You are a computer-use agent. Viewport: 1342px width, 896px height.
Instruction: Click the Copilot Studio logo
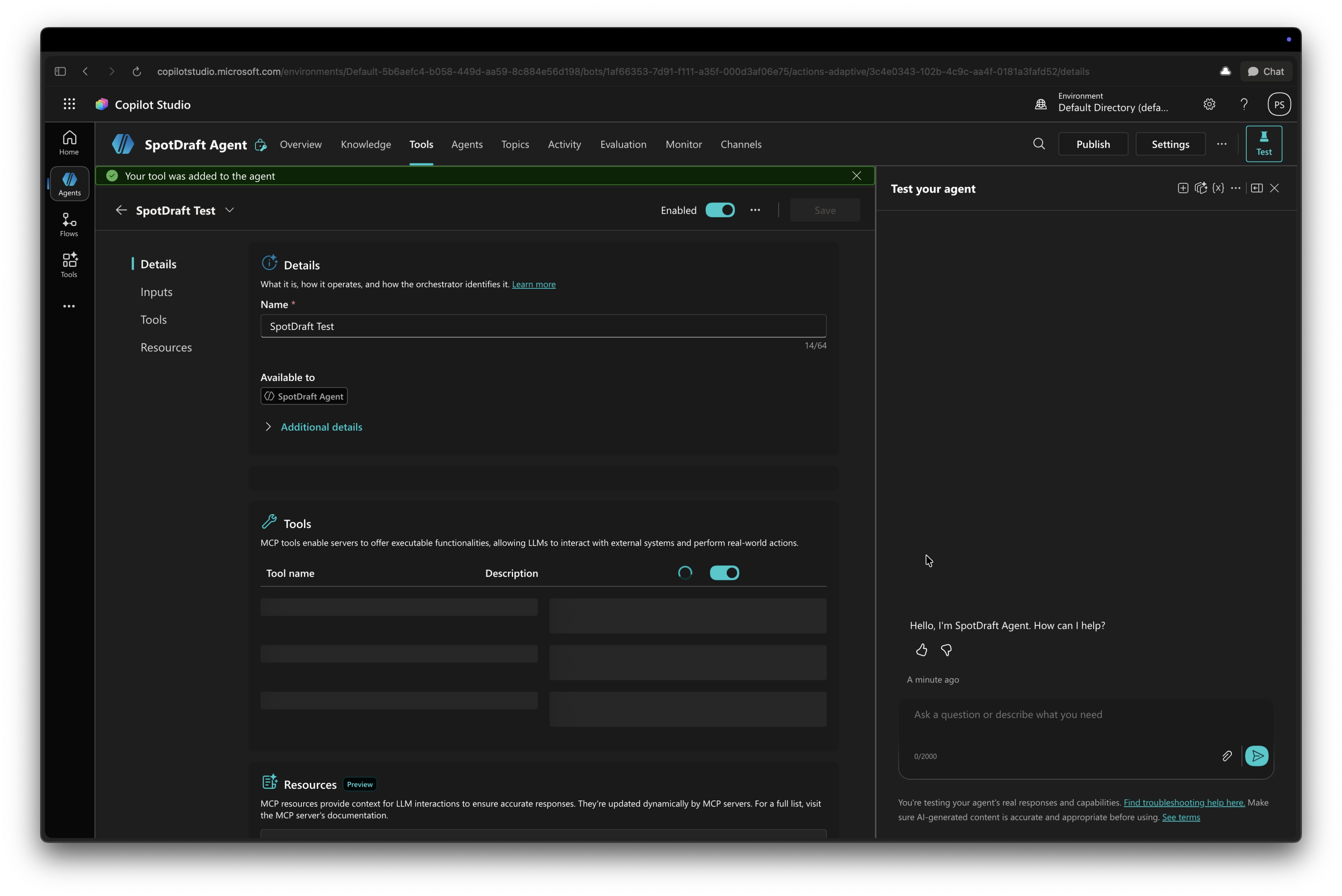102,104
